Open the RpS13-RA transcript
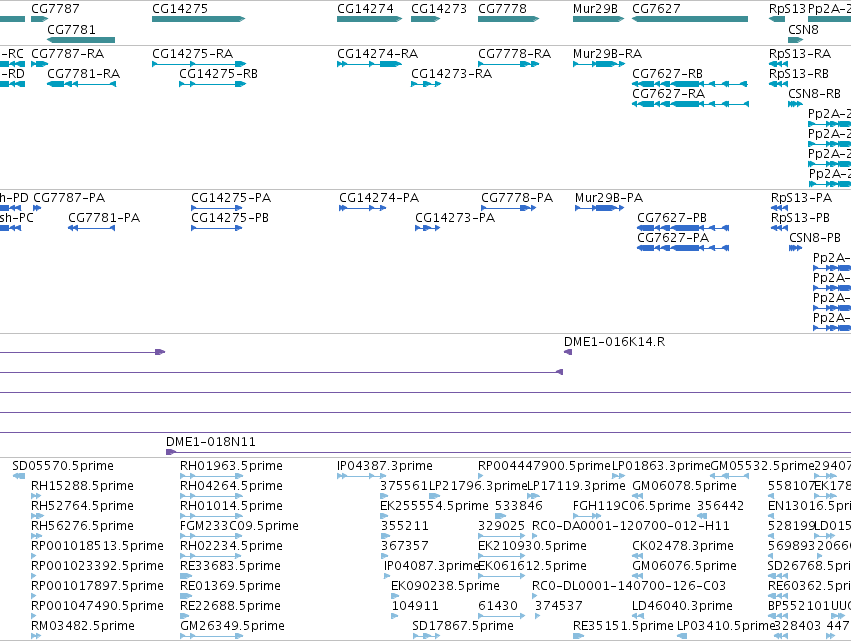851x641 pixels. 800,54
